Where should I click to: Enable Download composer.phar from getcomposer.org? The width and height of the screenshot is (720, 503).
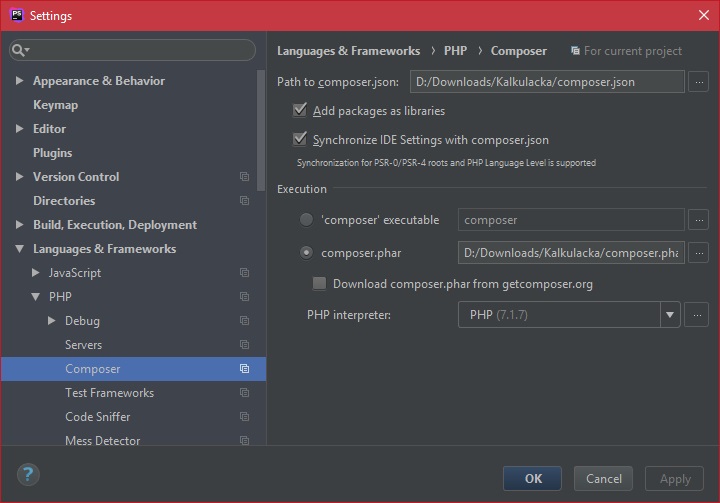[x=319, y=283]
